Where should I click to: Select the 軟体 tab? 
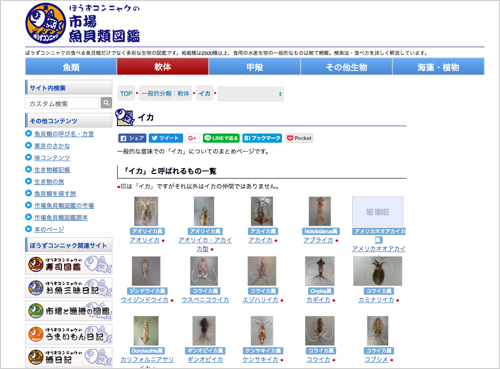point(163,67)
